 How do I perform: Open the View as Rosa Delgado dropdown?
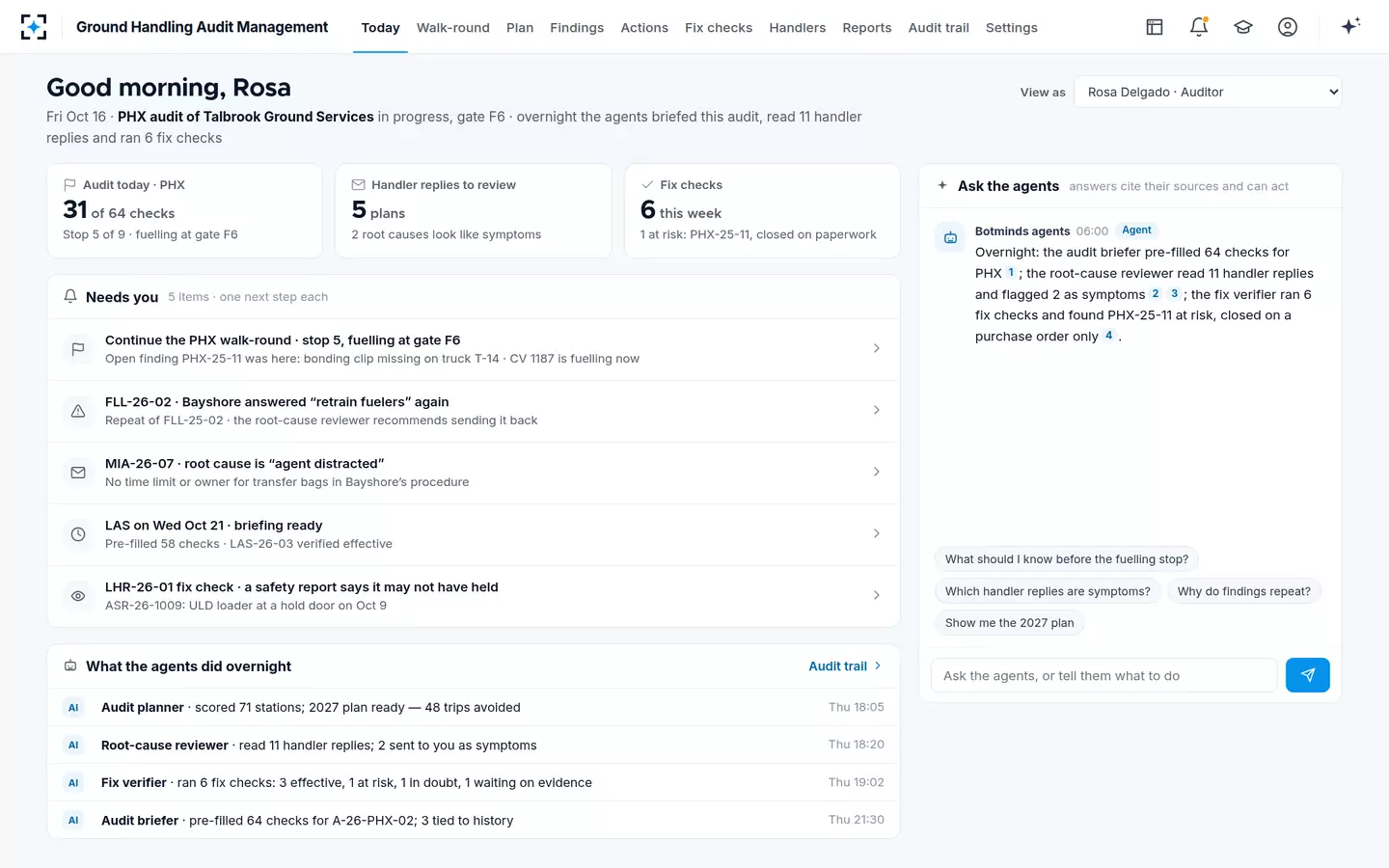coord(1208,92)
